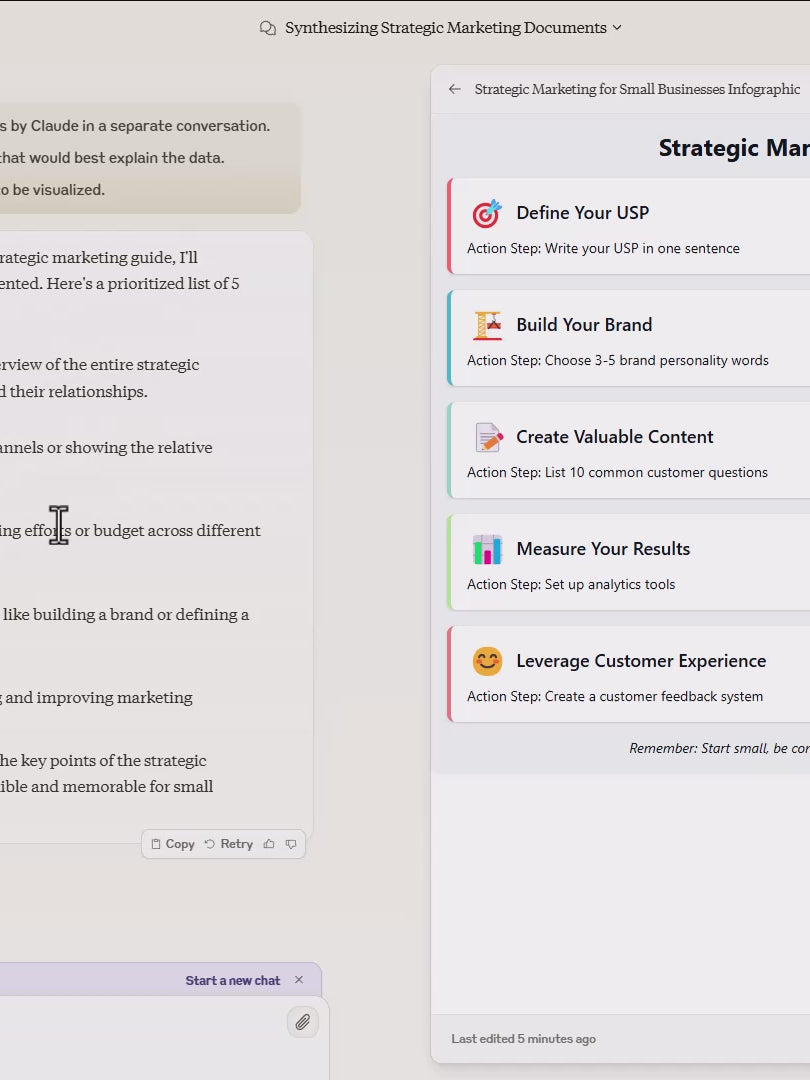Click the memo icon on Create Valuable Content

tap(487, 437)
